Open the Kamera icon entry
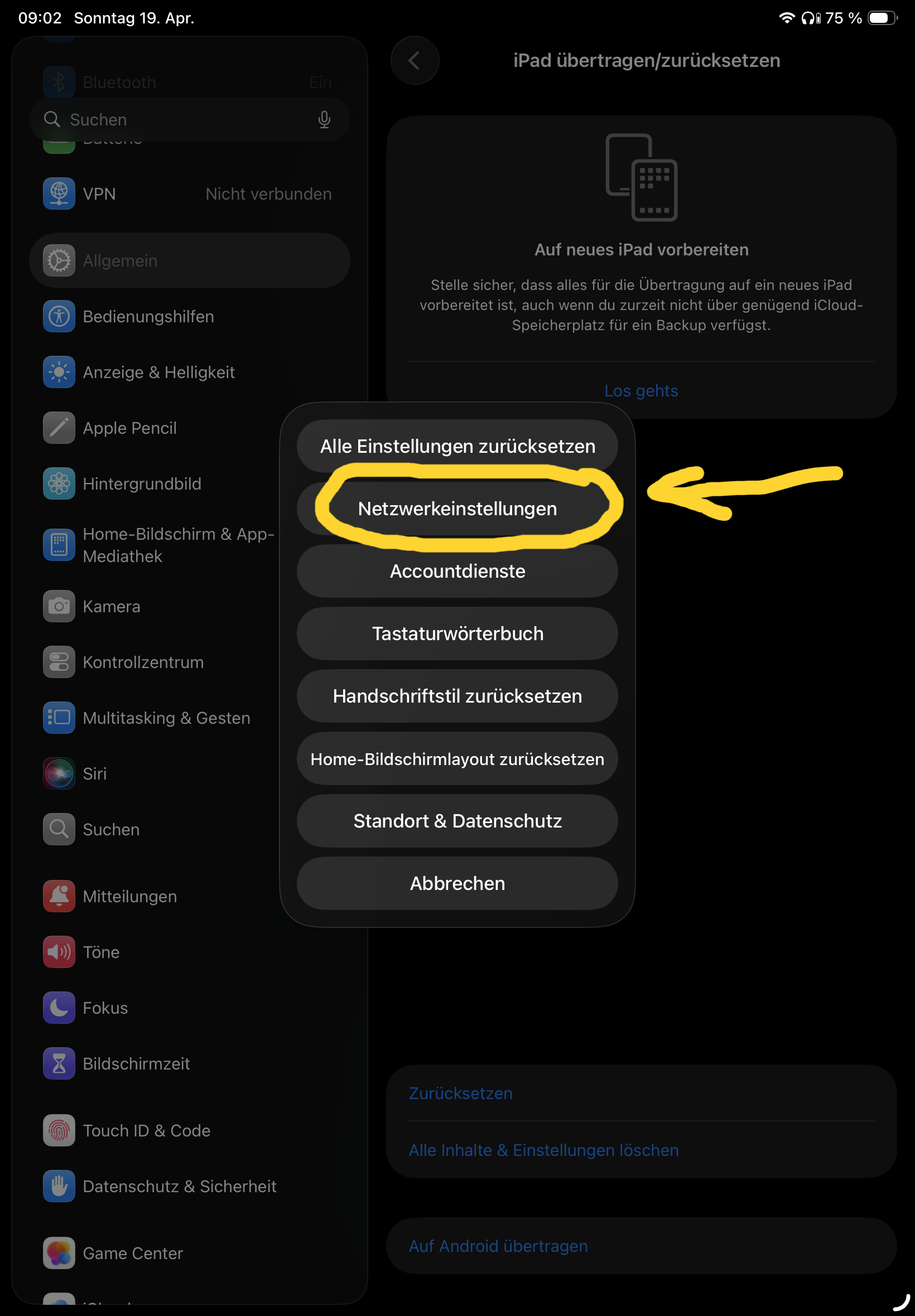This screenshot has height=1316, width=915. 59,606
